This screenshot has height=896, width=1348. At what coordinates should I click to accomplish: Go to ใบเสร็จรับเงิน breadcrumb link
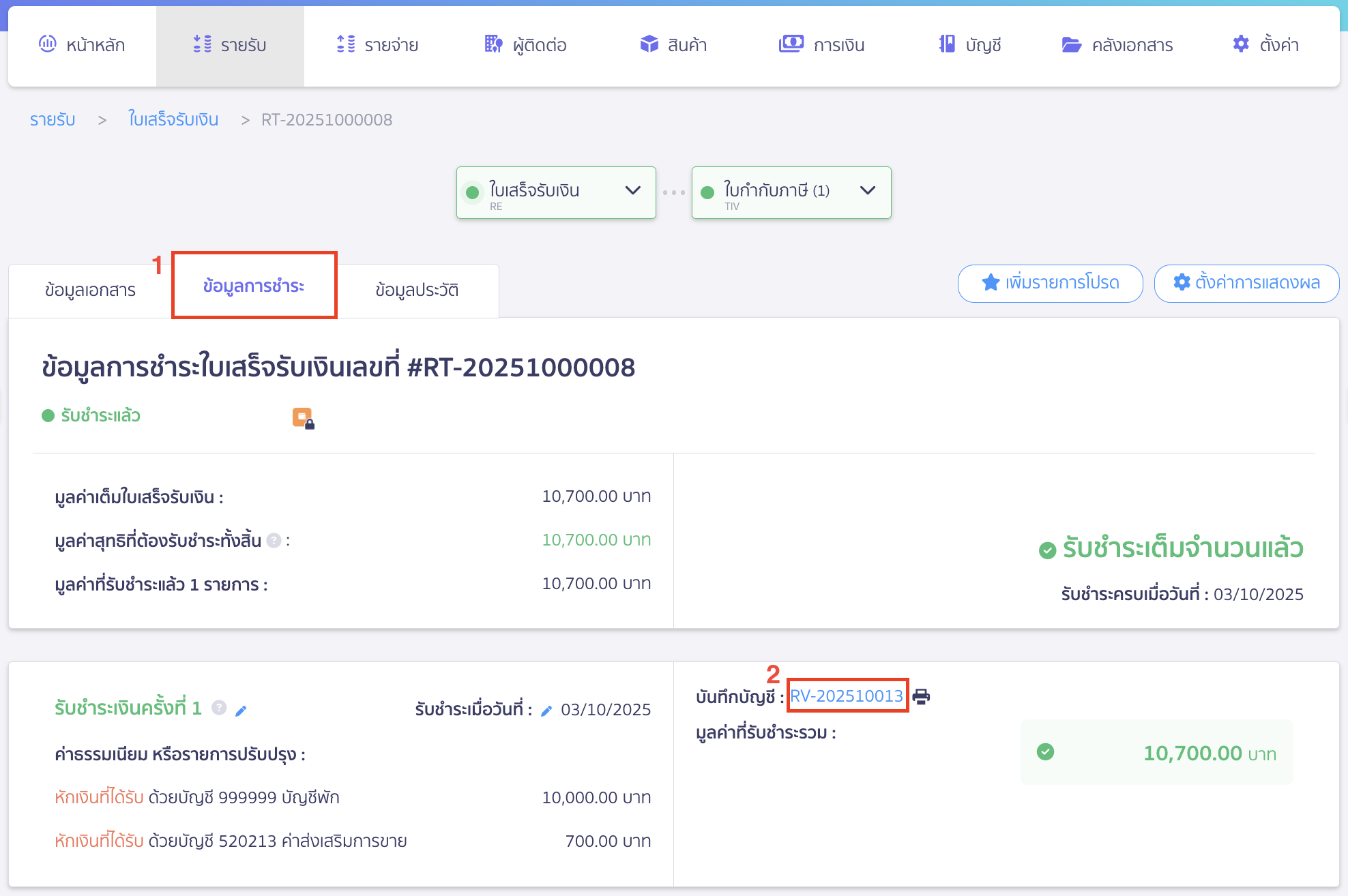pos(173,120)
